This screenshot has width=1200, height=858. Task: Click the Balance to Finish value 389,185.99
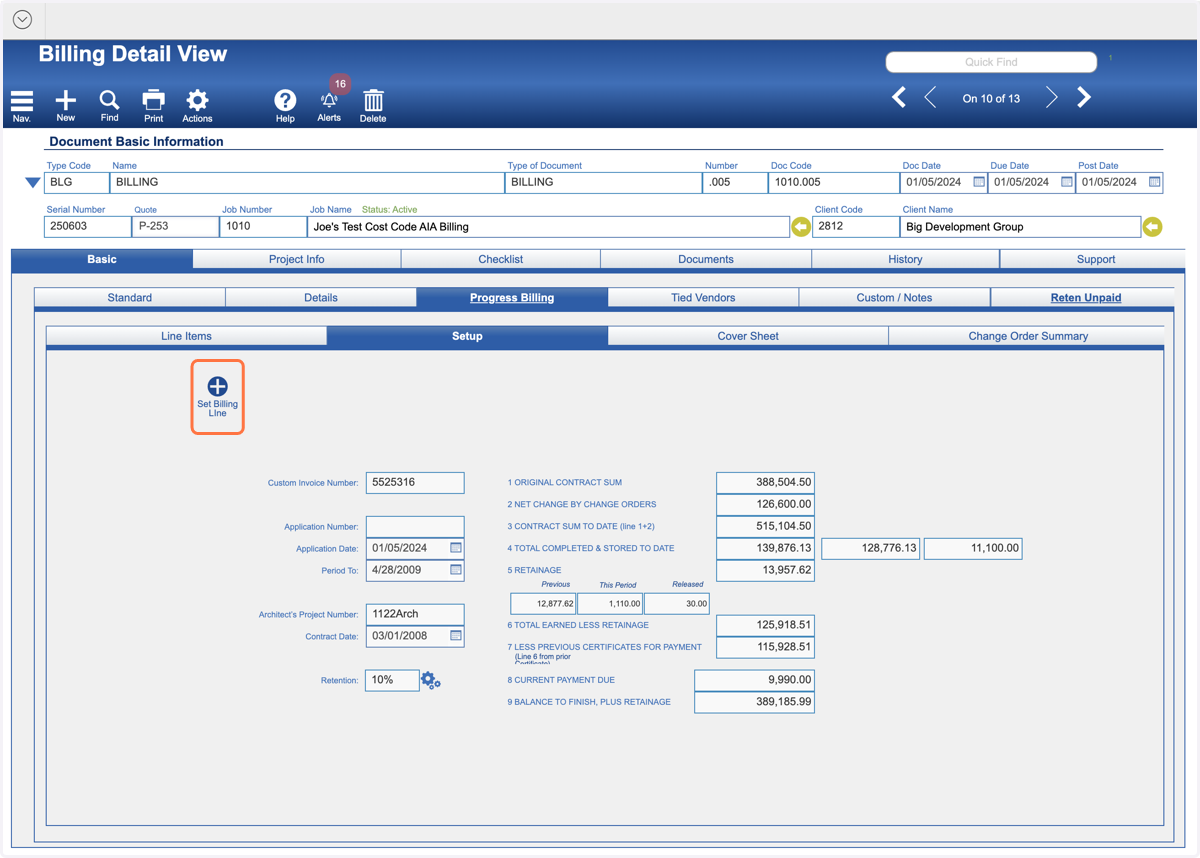754,702
